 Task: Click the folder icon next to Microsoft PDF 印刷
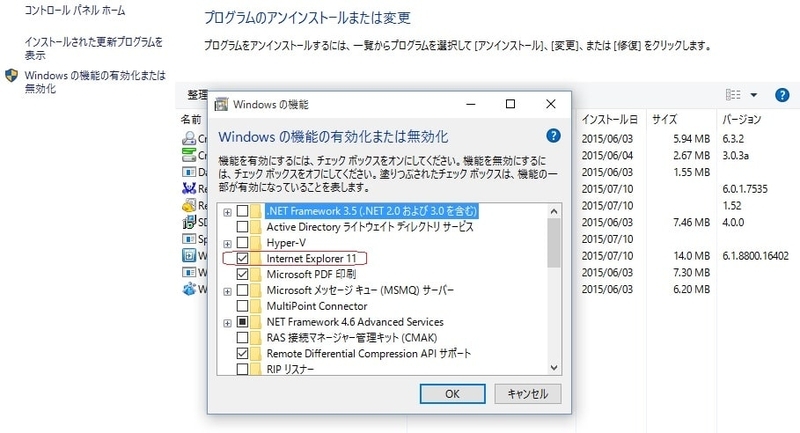256,274
